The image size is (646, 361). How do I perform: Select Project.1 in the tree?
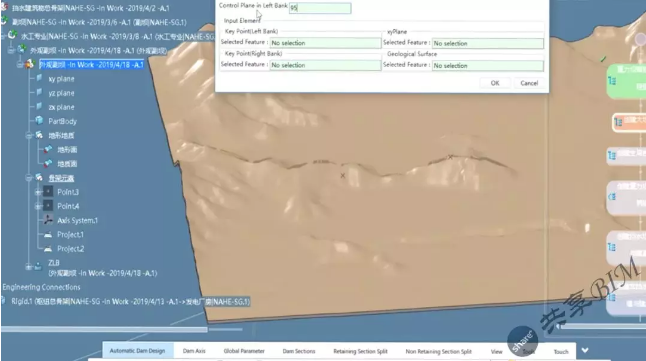70,234
